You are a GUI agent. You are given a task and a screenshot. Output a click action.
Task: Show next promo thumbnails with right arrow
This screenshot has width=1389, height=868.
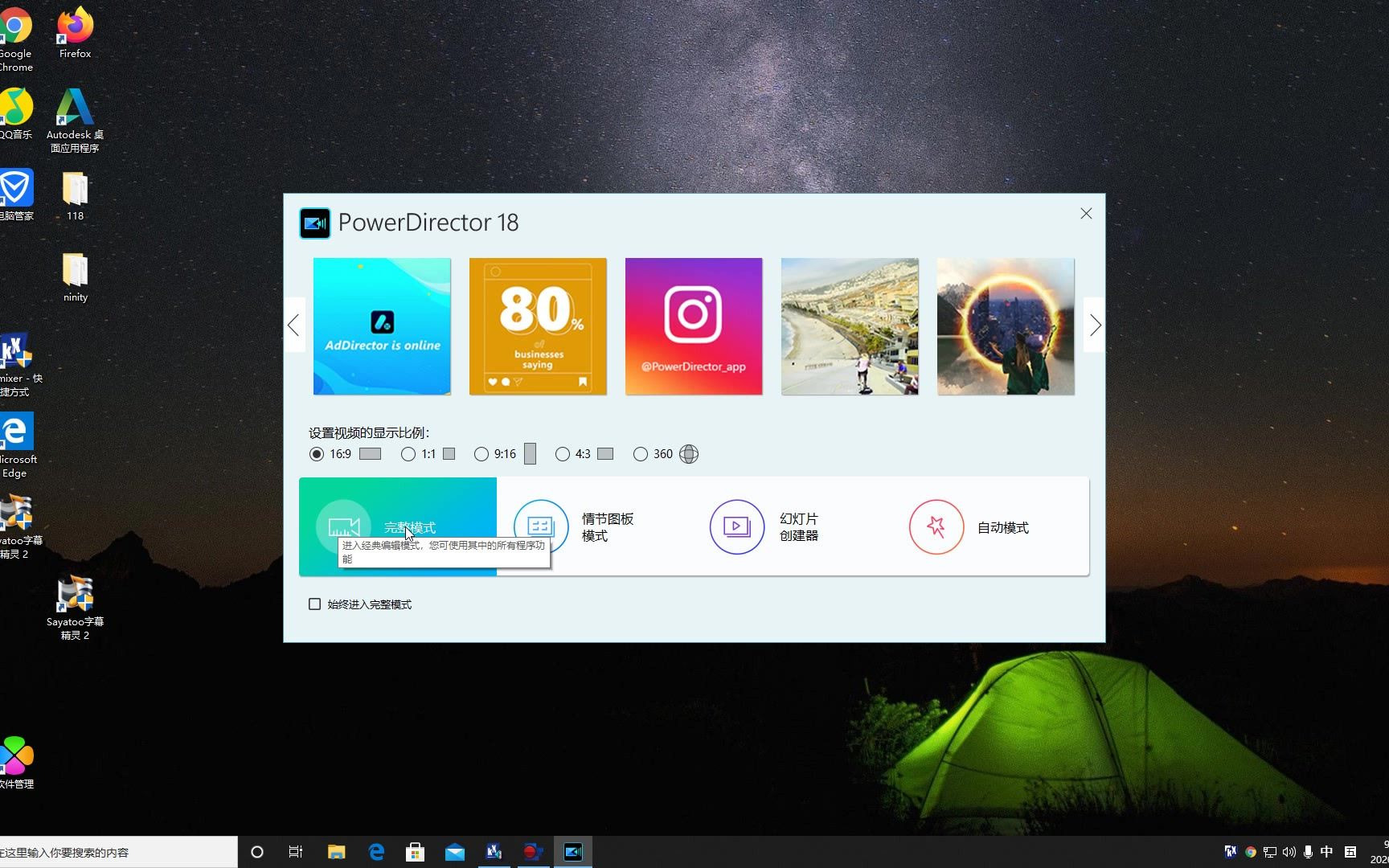pyautogui.click(x=1095, y=325)
